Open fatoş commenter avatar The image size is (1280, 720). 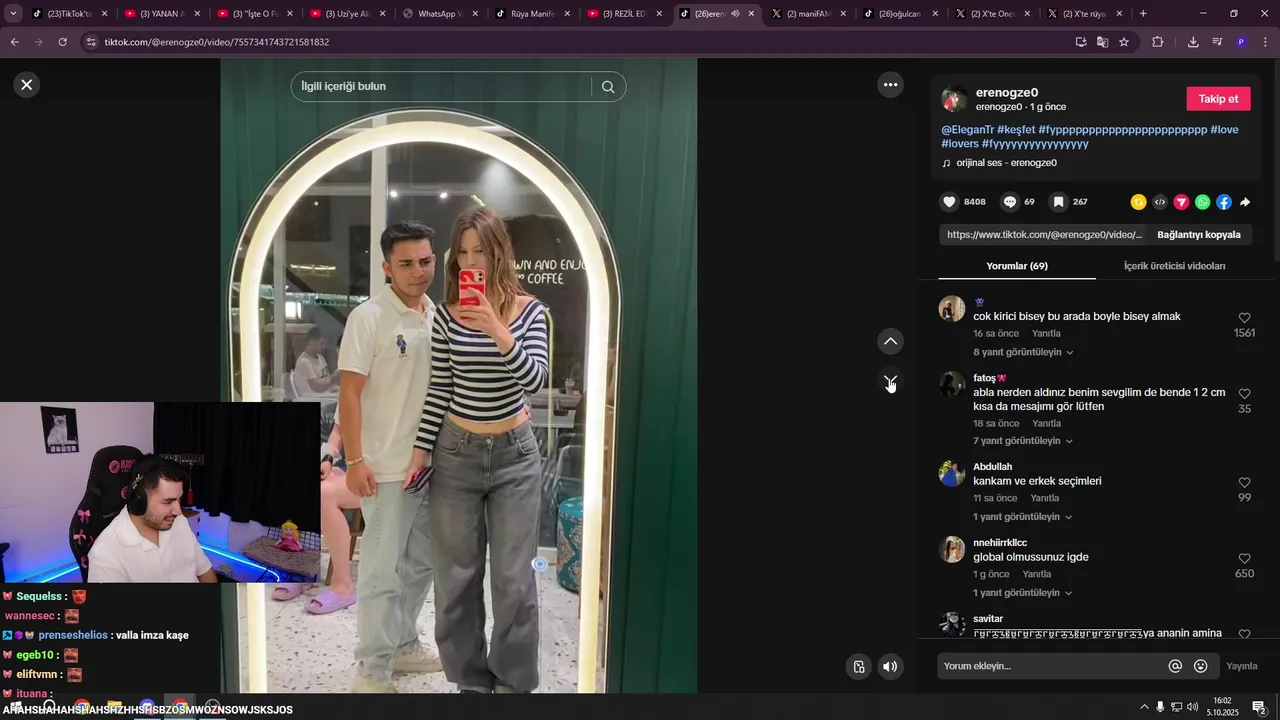click(x=951, y=384)
